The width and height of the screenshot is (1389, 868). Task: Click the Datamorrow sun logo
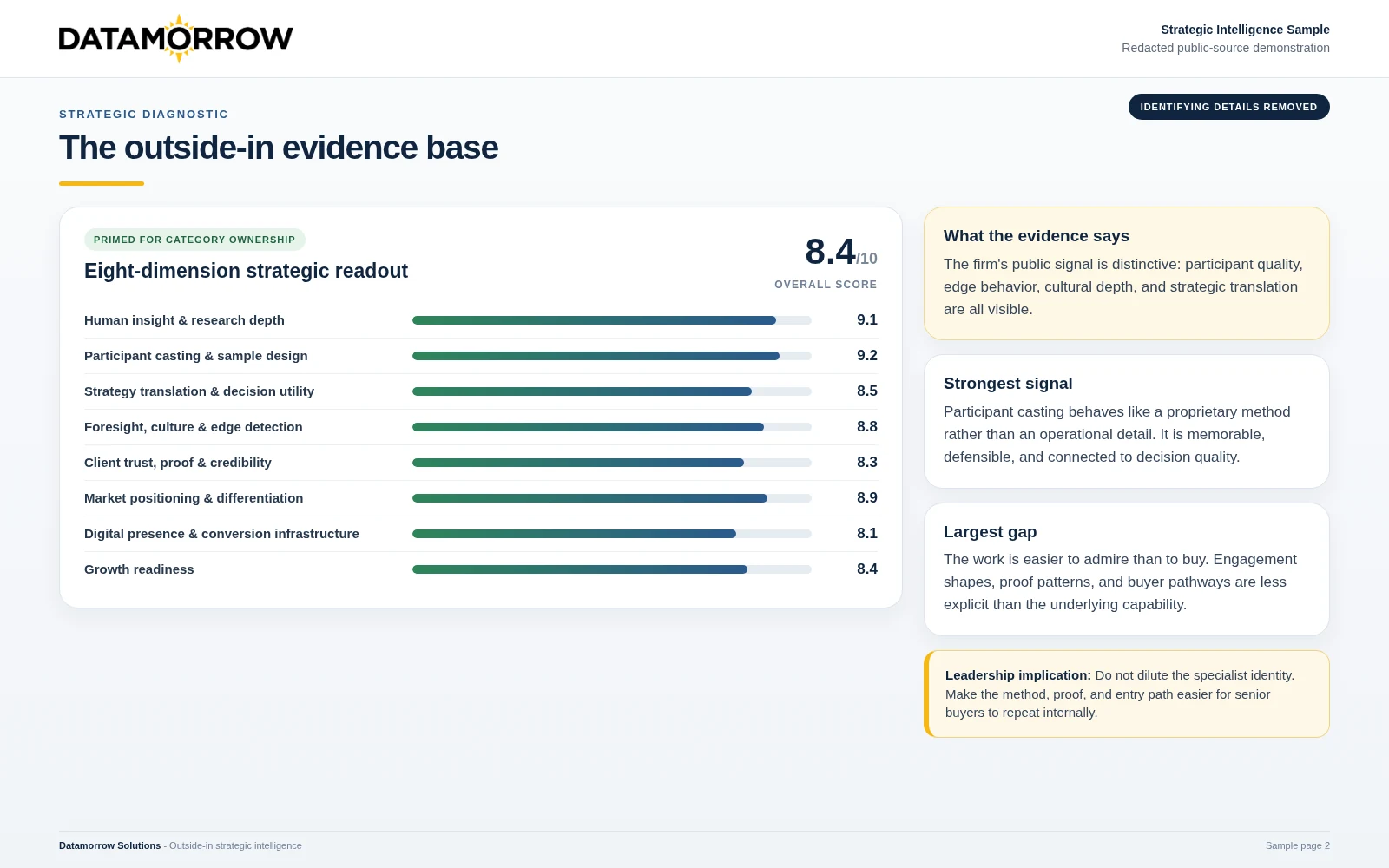(178, 38)
